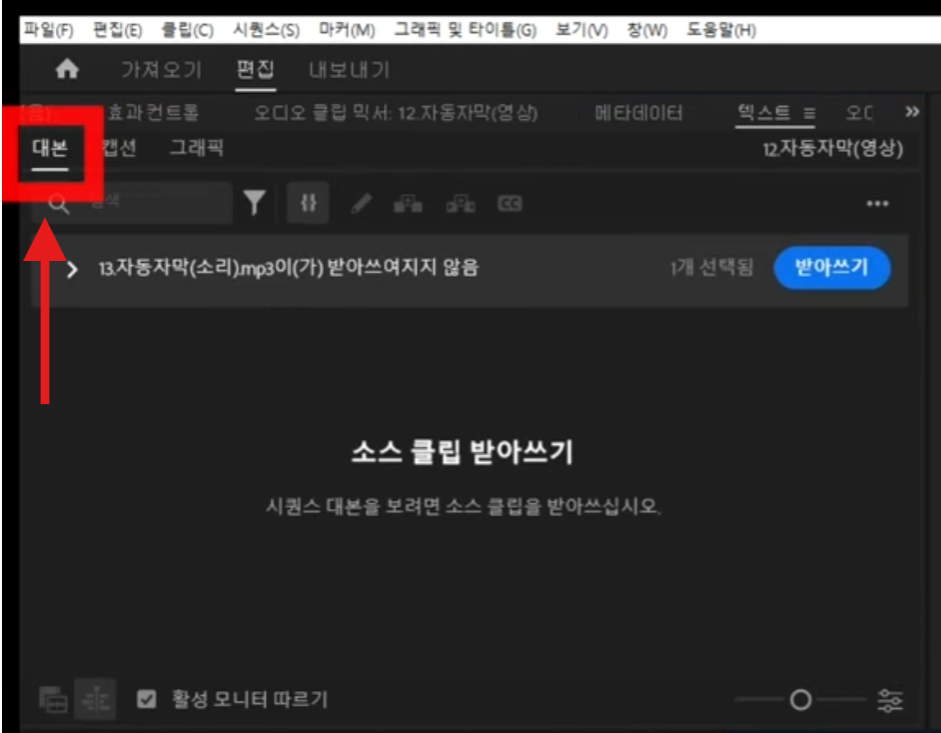The image size is (941, 733).
Task: Toggle the caption track visibility icon bottom left
Action: tap(55, 700)
